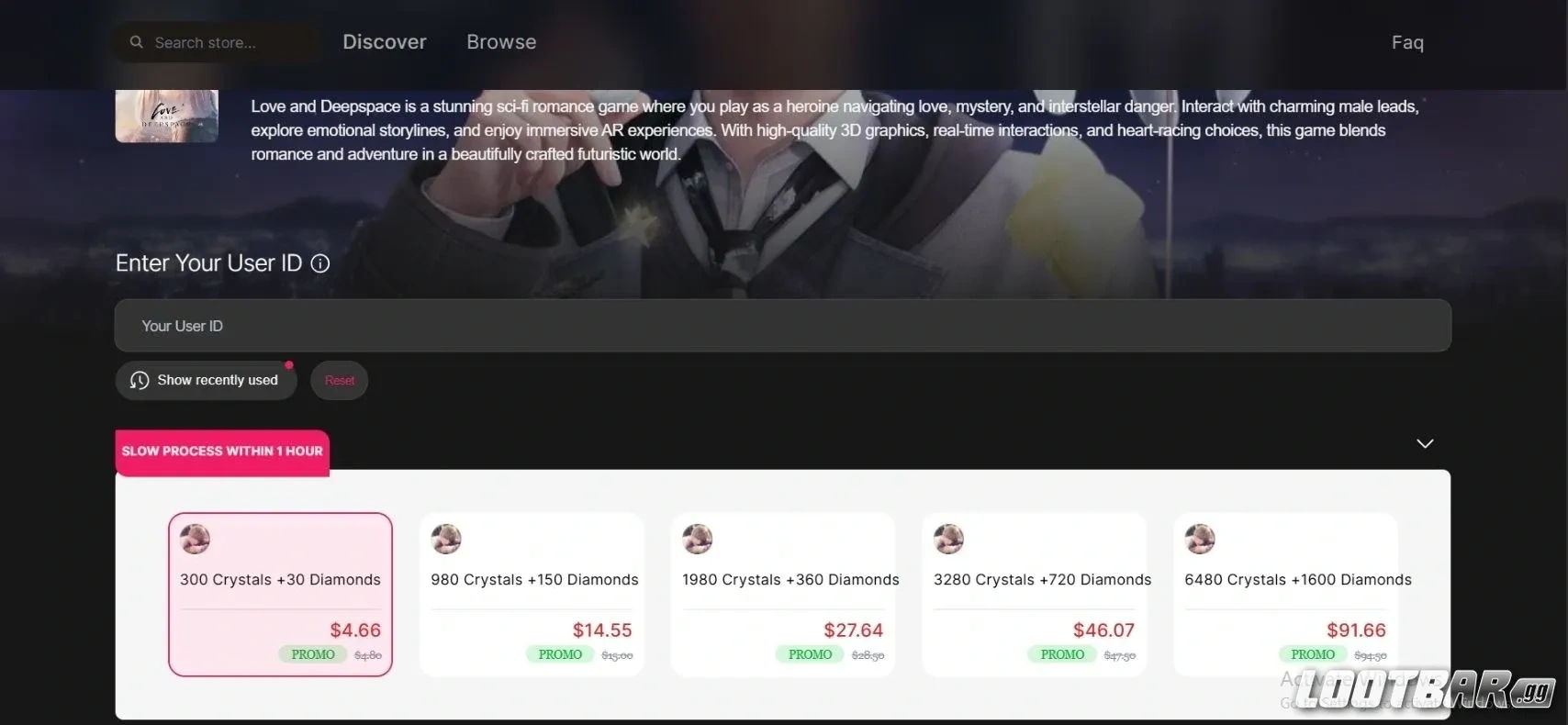Open the Discover menu
Image resolution: width=1568 pixels, height=725 pixels.
click(385, 42)
